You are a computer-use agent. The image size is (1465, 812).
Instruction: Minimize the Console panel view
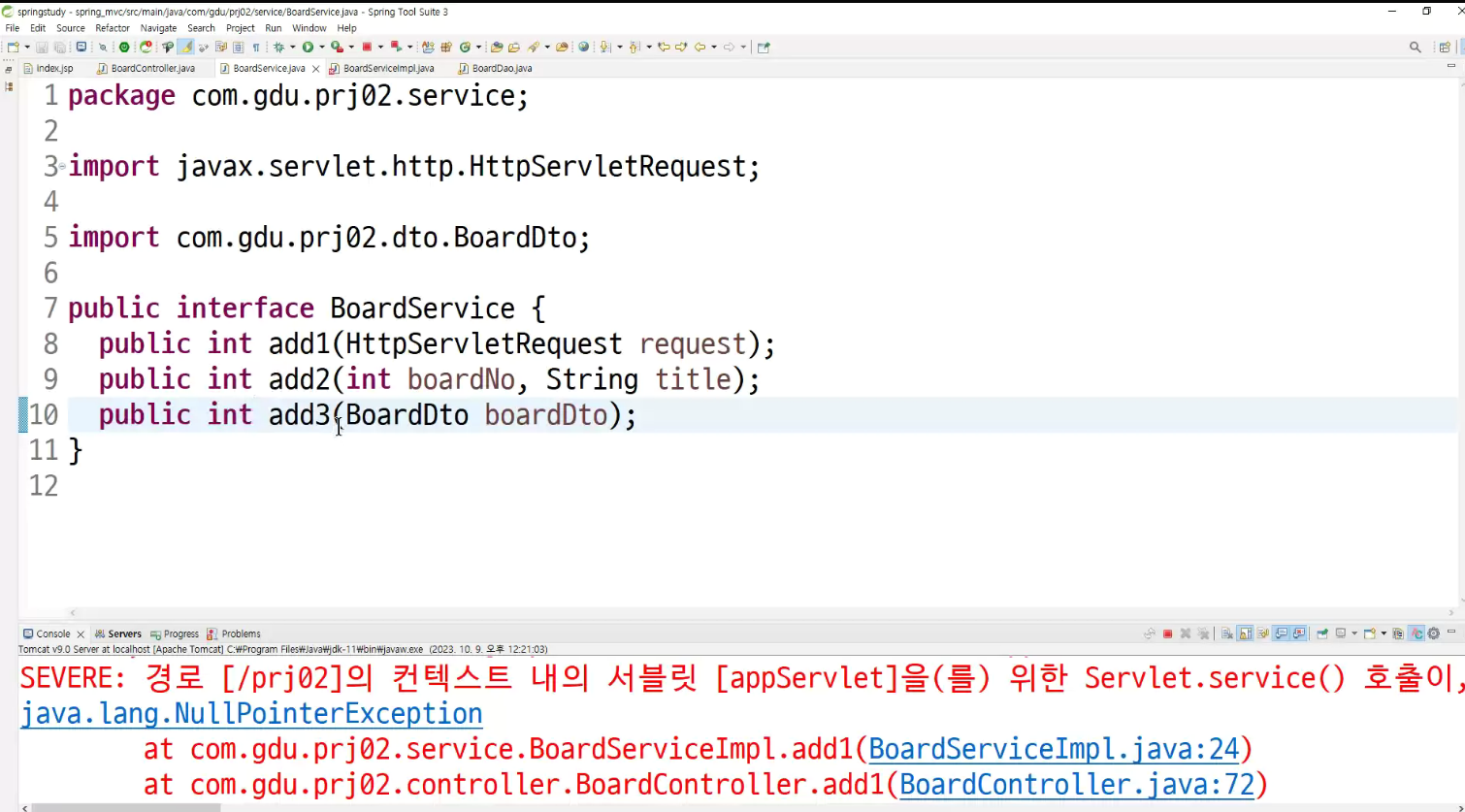1450,632
